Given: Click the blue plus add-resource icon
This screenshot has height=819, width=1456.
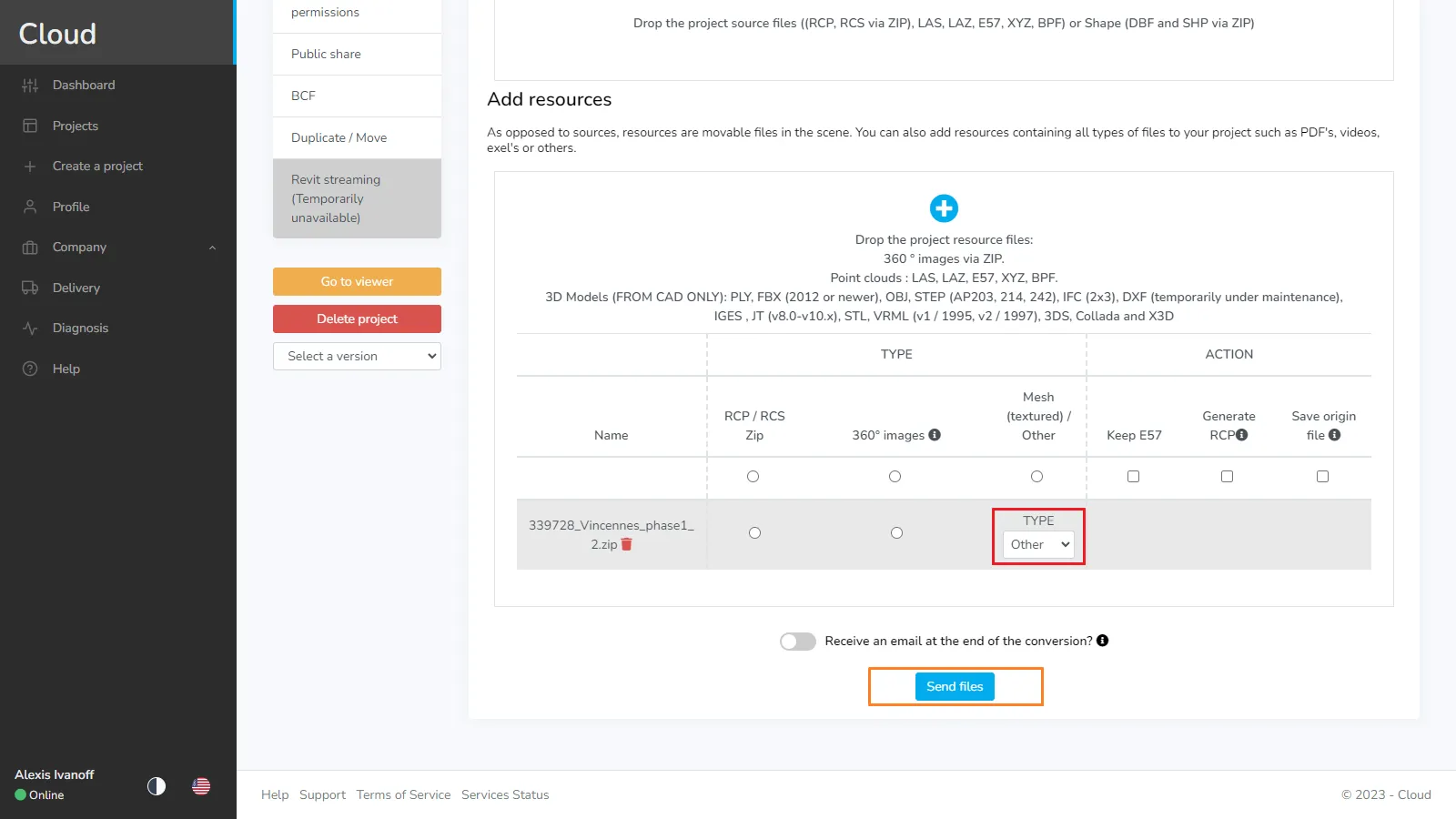Looking at the screenshot, I should click(x=944, y=208).
